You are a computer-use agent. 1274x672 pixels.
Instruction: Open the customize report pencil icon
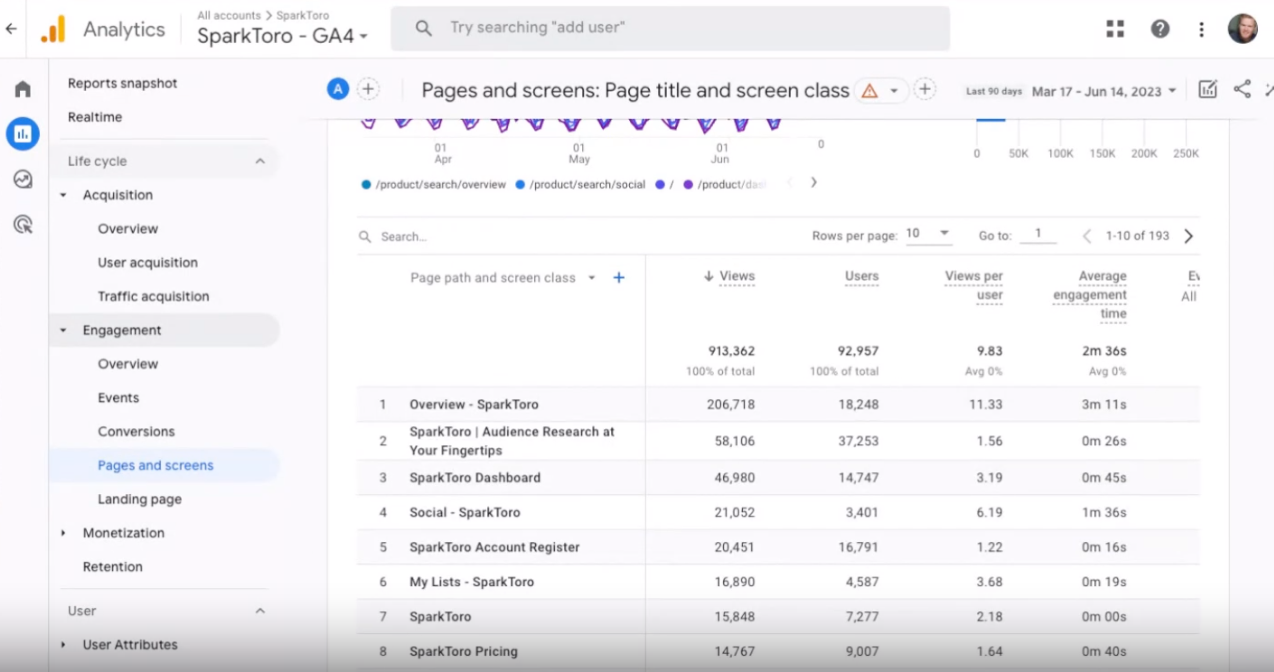point(1208,90)
